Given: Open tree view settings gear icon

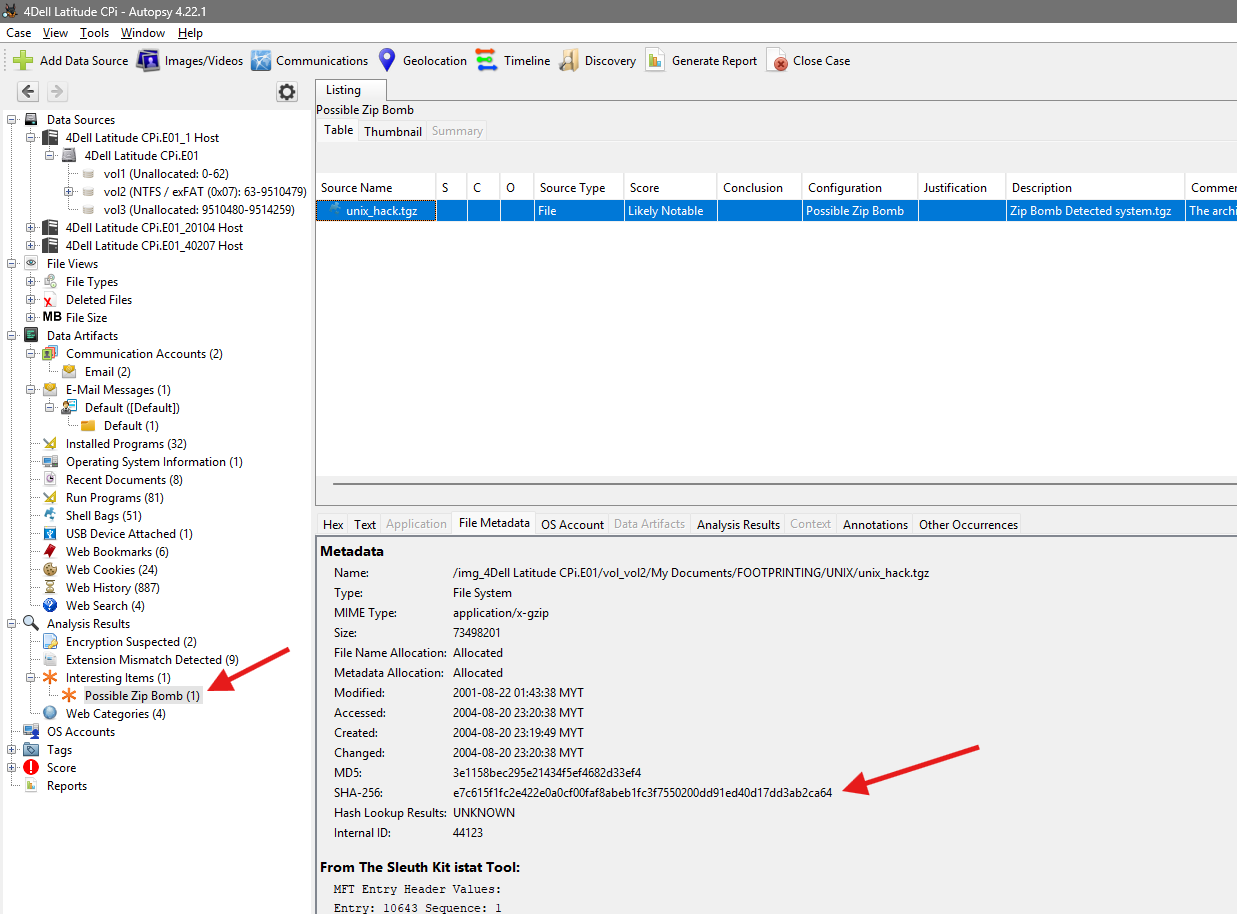Looking at the screenshot, I should [x=287, y=92].
